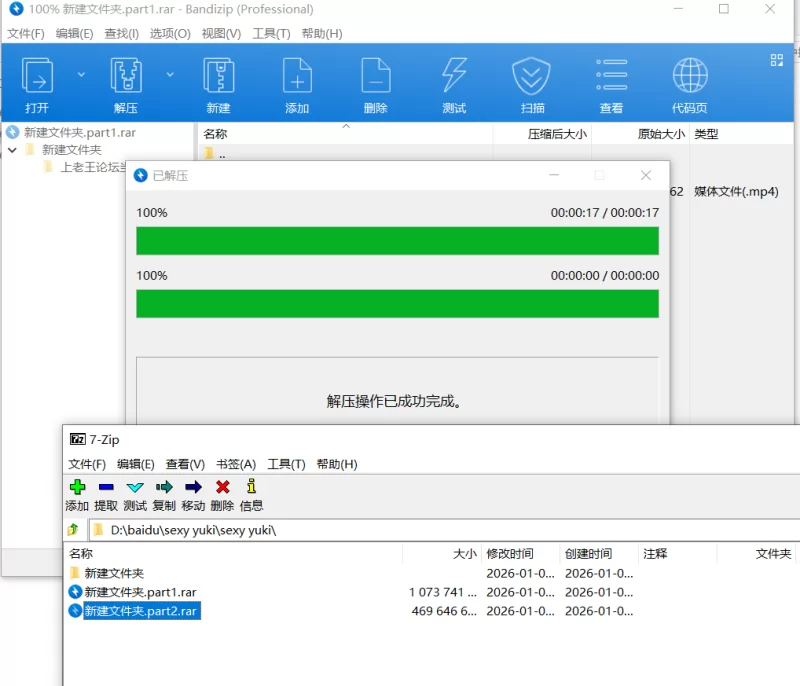
Task: Click the 7-Zip Extract (提取) minus icon
Action: point(106,487)
